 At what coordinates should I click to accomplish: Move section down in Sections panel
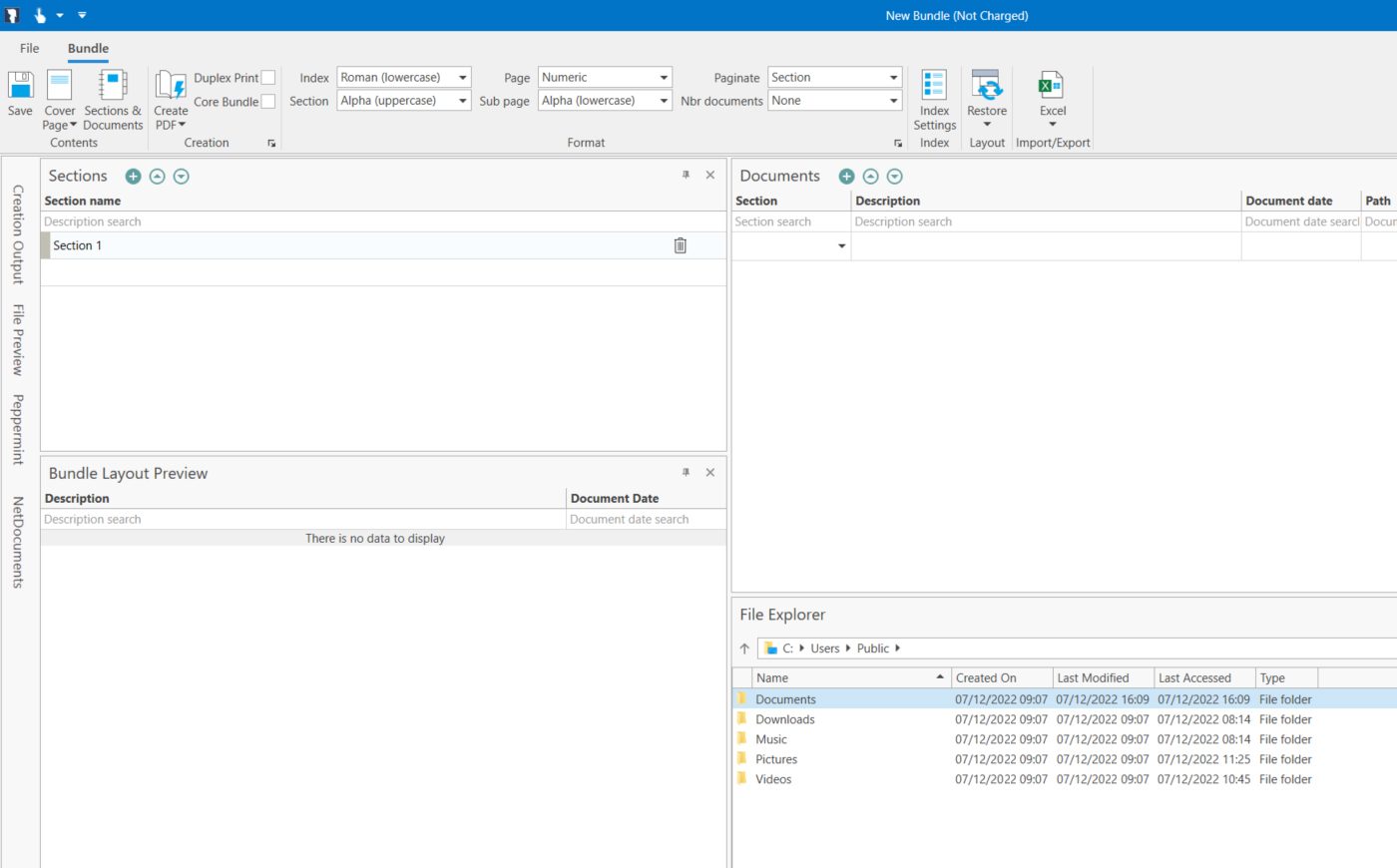181,177
